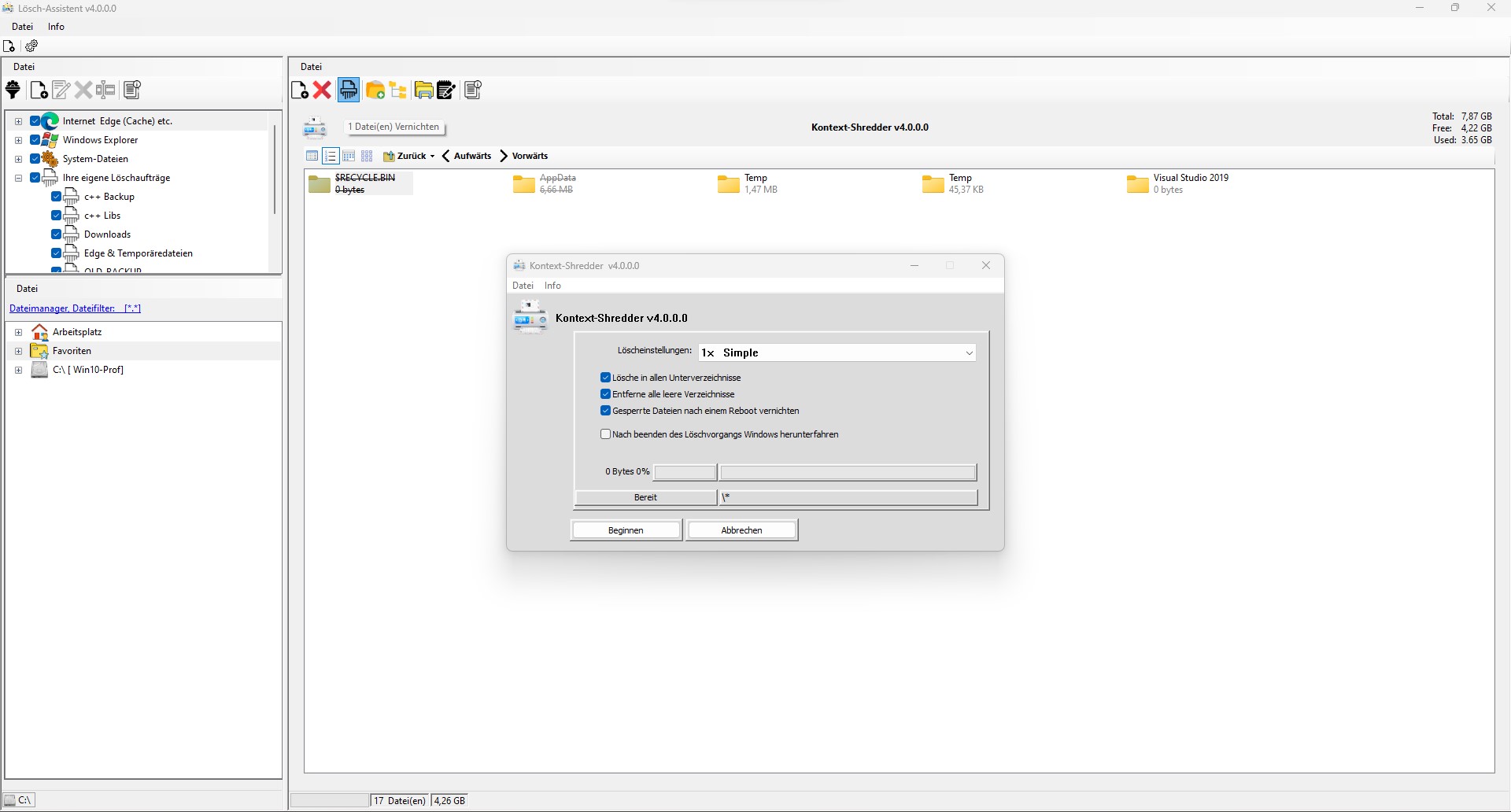Open the log info icon in the left panel toolbar
The image size is (1511, 812).
[x=132, y=90]
